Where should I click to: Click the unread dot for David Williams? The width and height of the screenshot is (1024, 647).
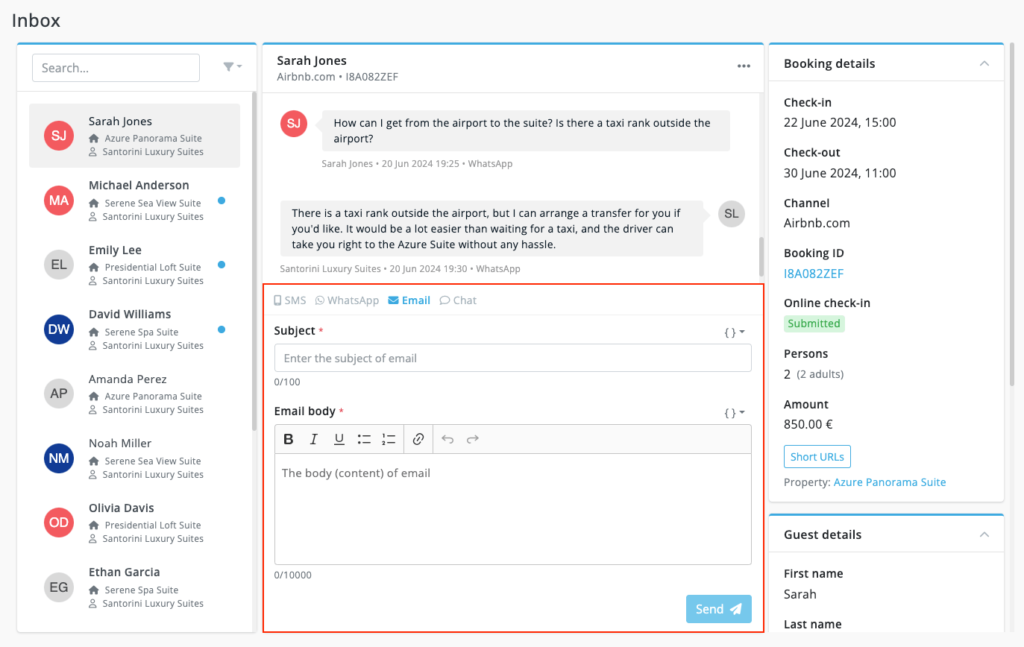[x=221, y=329]
